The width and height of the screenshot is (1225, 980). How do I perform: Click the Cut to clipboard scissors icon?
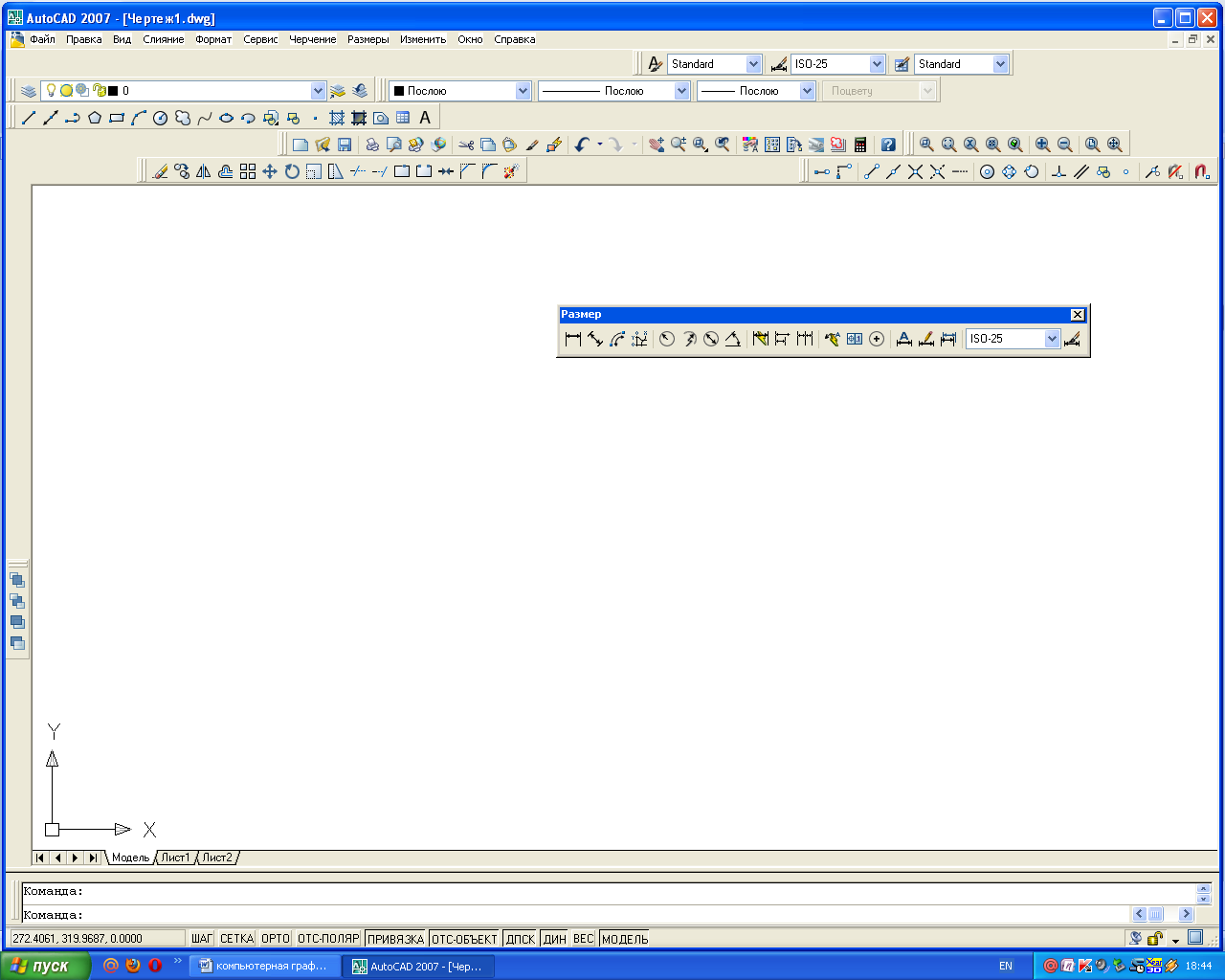pyautogui.click(x=466, y=145)
